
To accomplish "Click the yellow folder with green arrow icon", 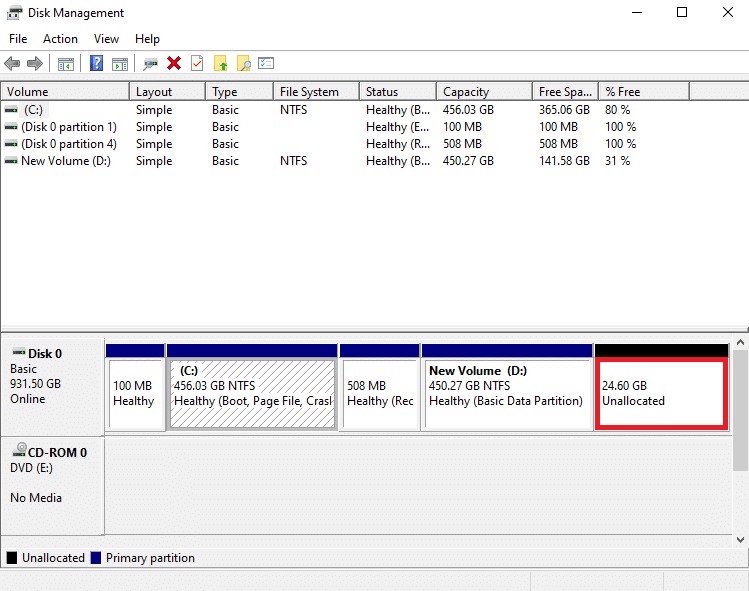I will pos(220,63).
